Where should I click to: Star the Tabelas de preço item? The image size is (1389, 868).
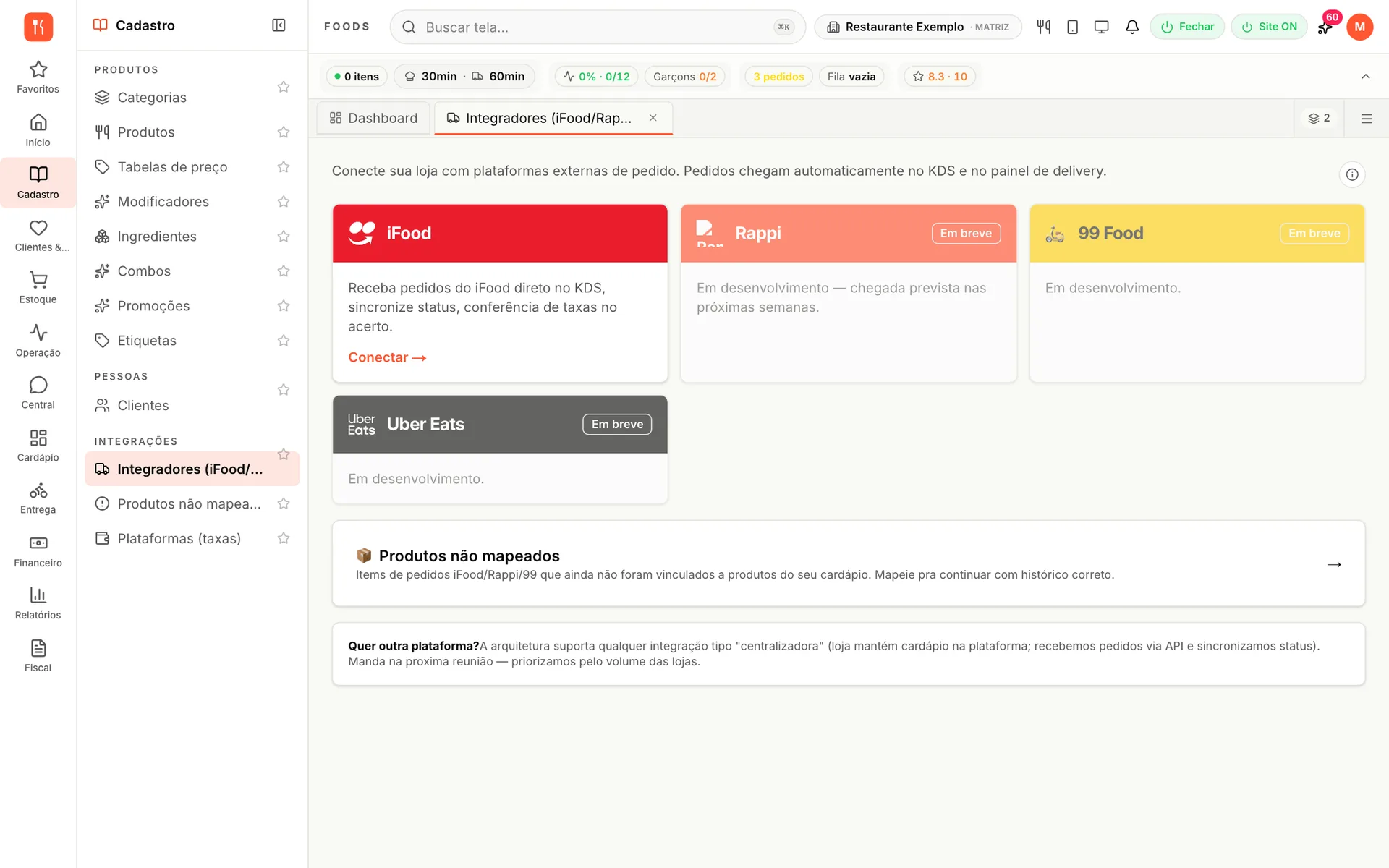point(284,166)
